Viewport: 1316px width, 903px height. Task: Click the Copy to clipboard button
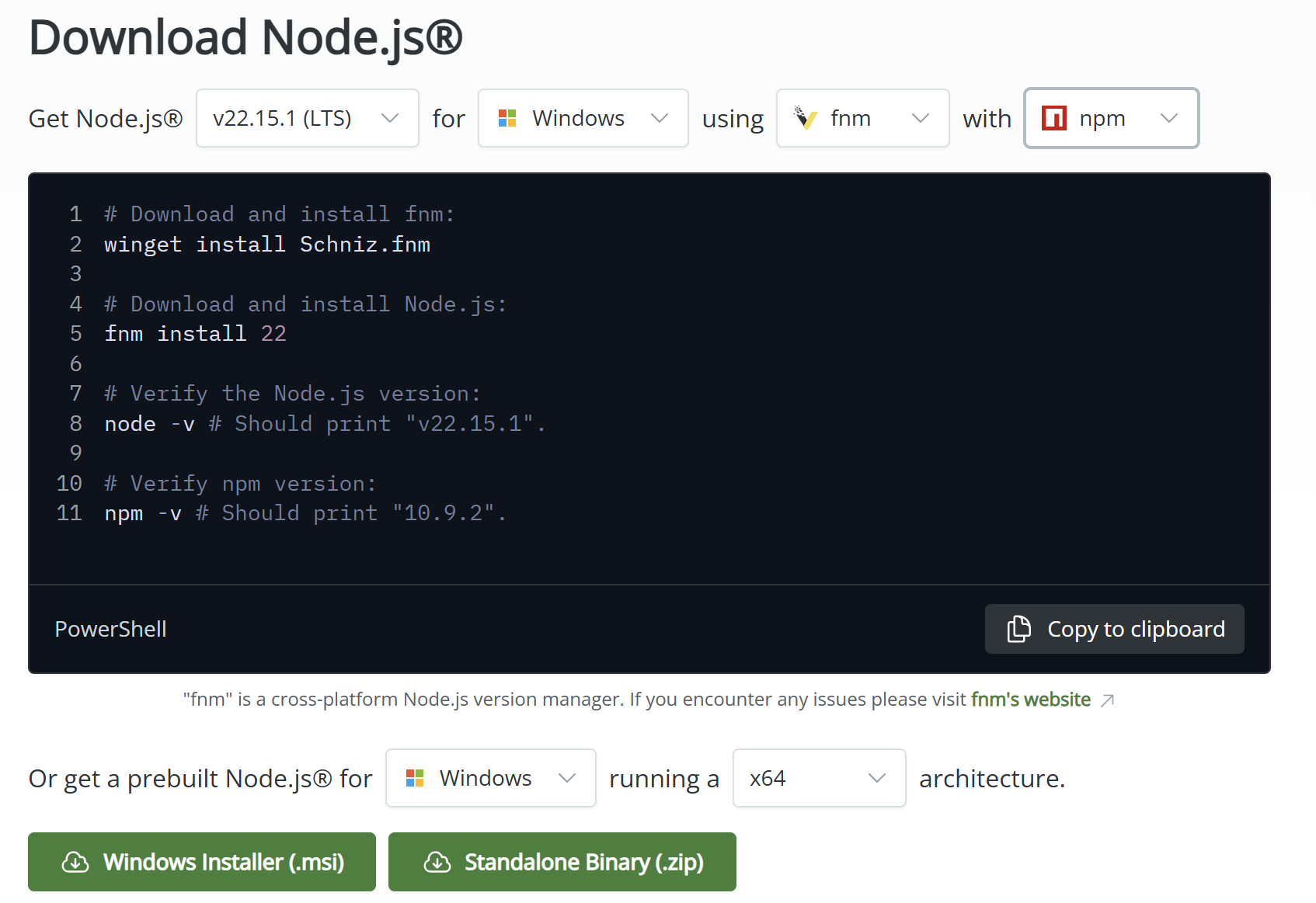pyautogui.click(x=1115, y=629)
